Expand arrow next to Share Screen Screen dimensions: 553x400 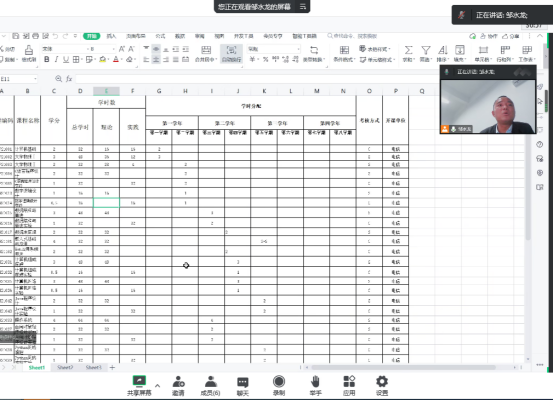tap(158, 386)
